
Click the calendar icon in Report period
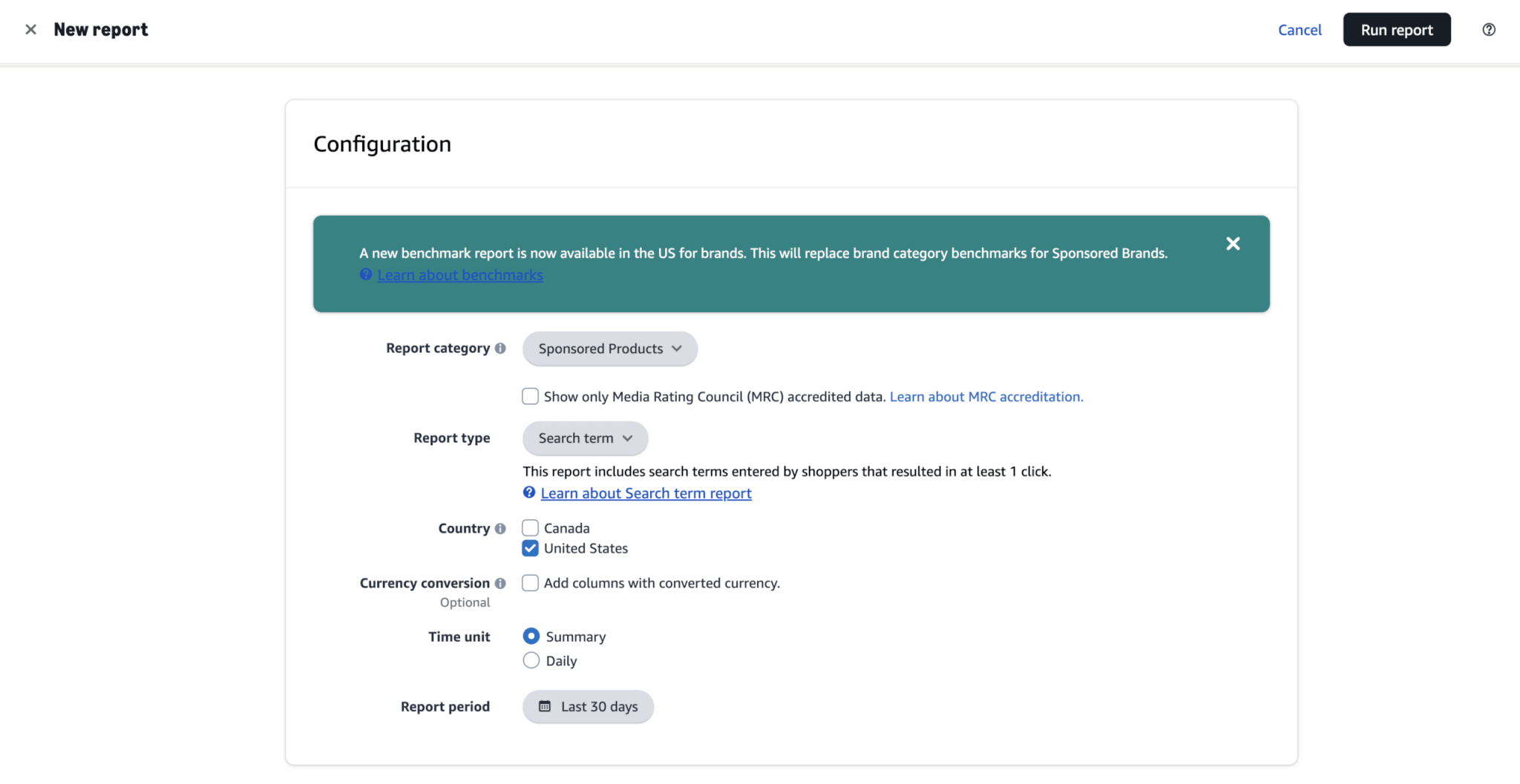coord(545,706)
